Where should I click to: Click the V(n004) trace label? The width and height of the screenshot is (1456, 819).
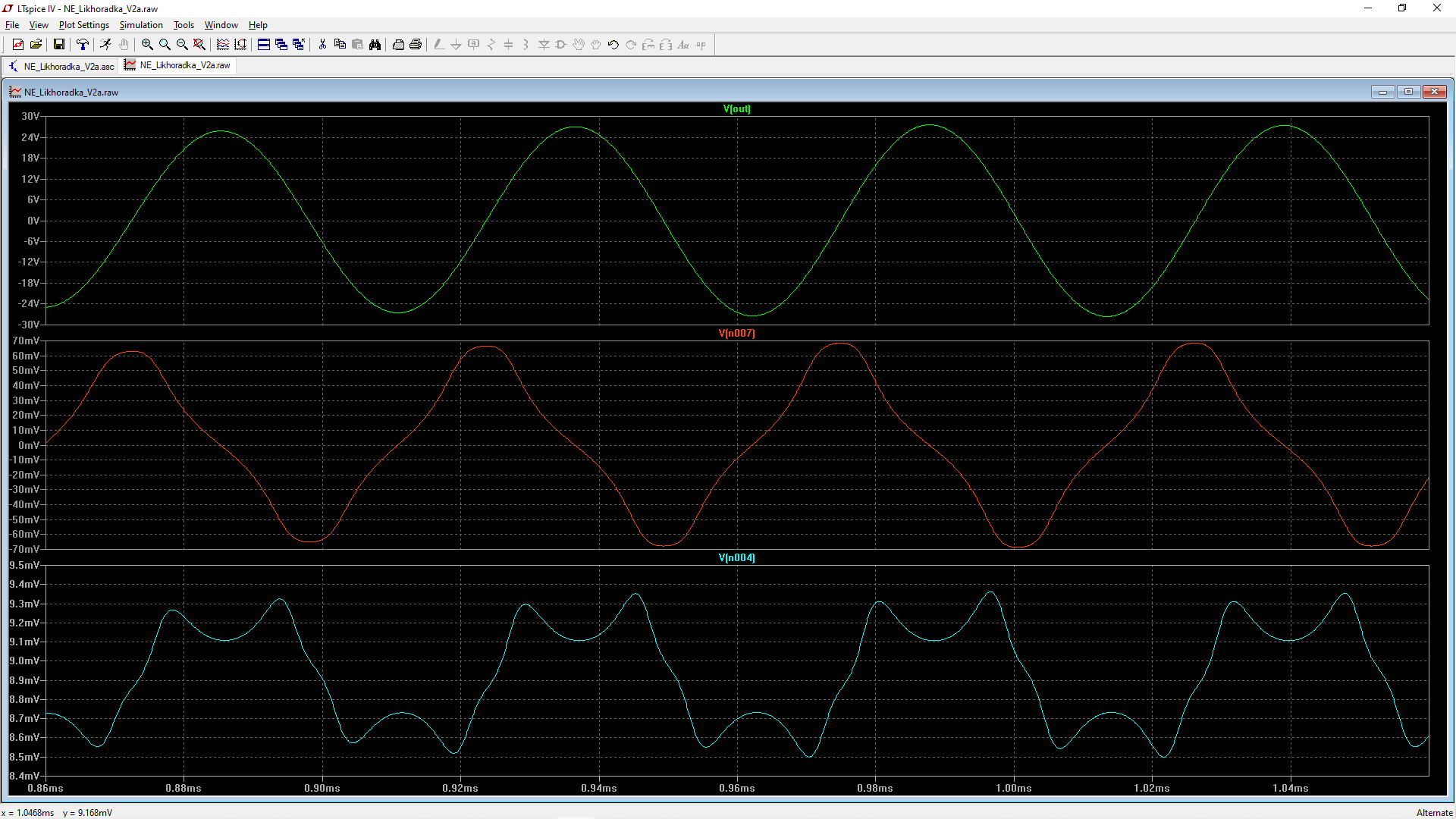(x=736, y=557)
